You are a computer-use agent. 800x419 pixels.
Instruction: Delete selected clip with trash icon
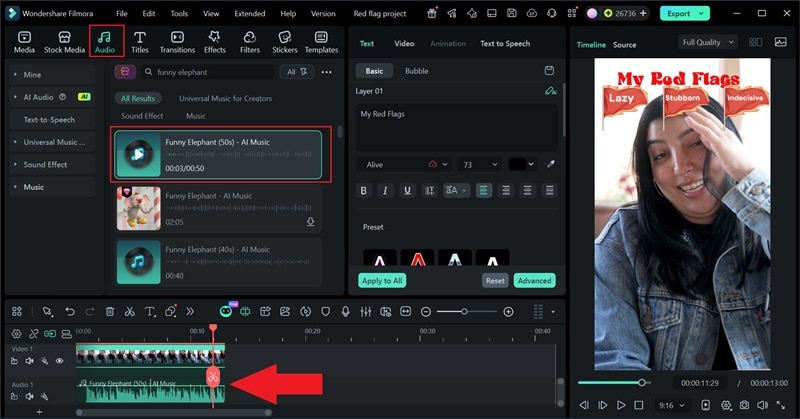[x=110, y=311]
